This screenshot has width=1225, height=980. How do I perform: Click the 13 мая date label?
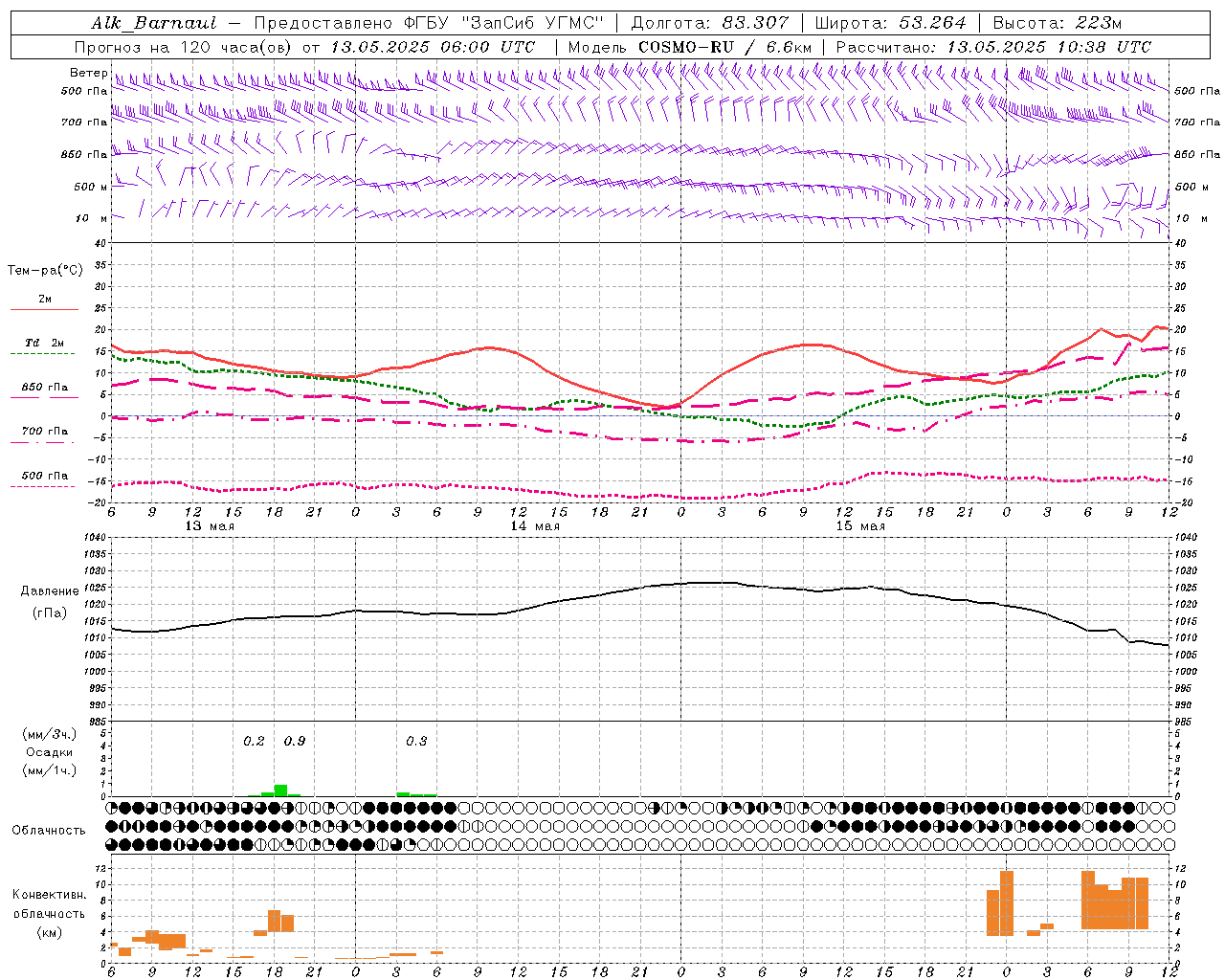click(x=210, y=526)
